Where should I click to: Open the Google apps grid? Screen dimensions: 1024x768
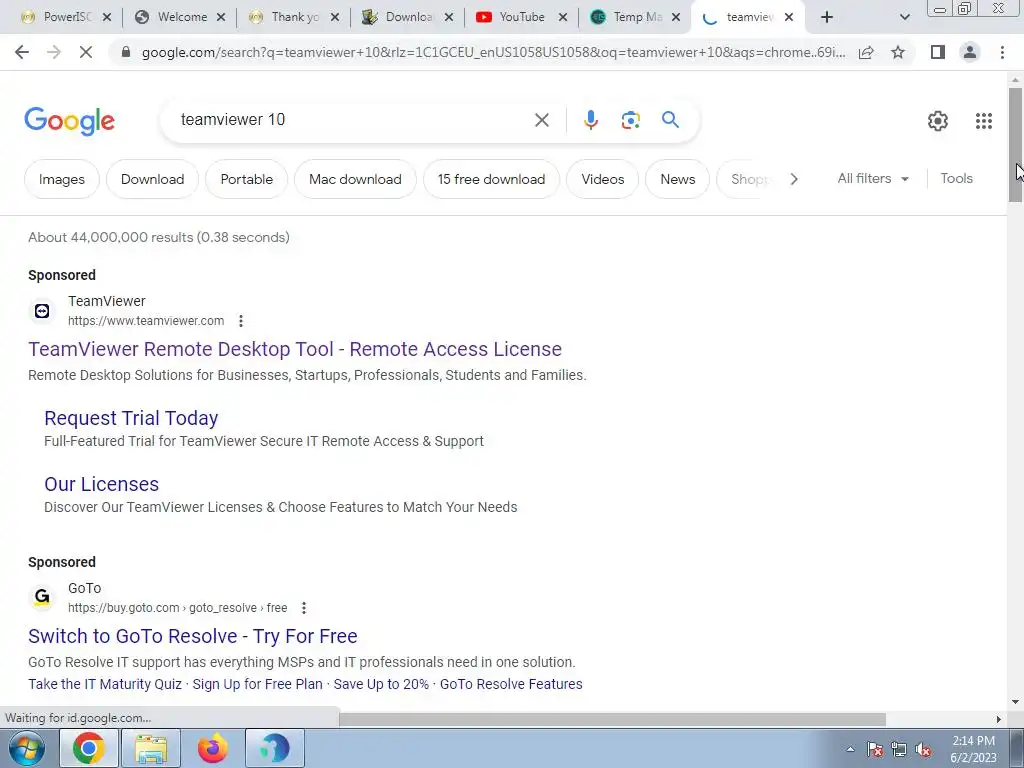click(x=984, y=121)
